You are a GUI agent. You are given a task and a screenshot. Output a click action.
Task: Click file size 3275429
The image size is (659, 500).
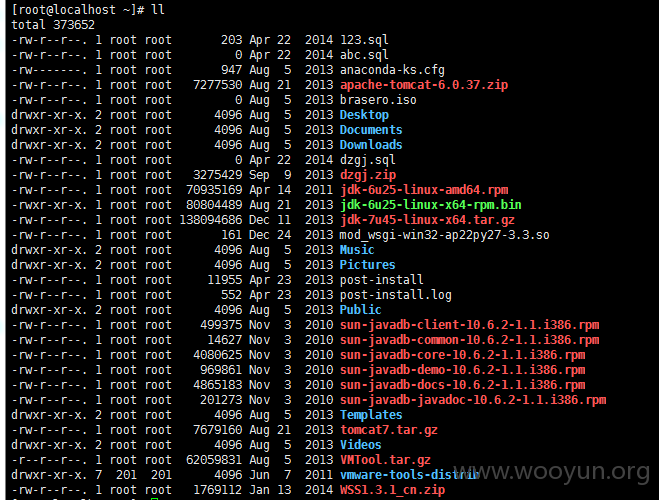pos(217,175)
